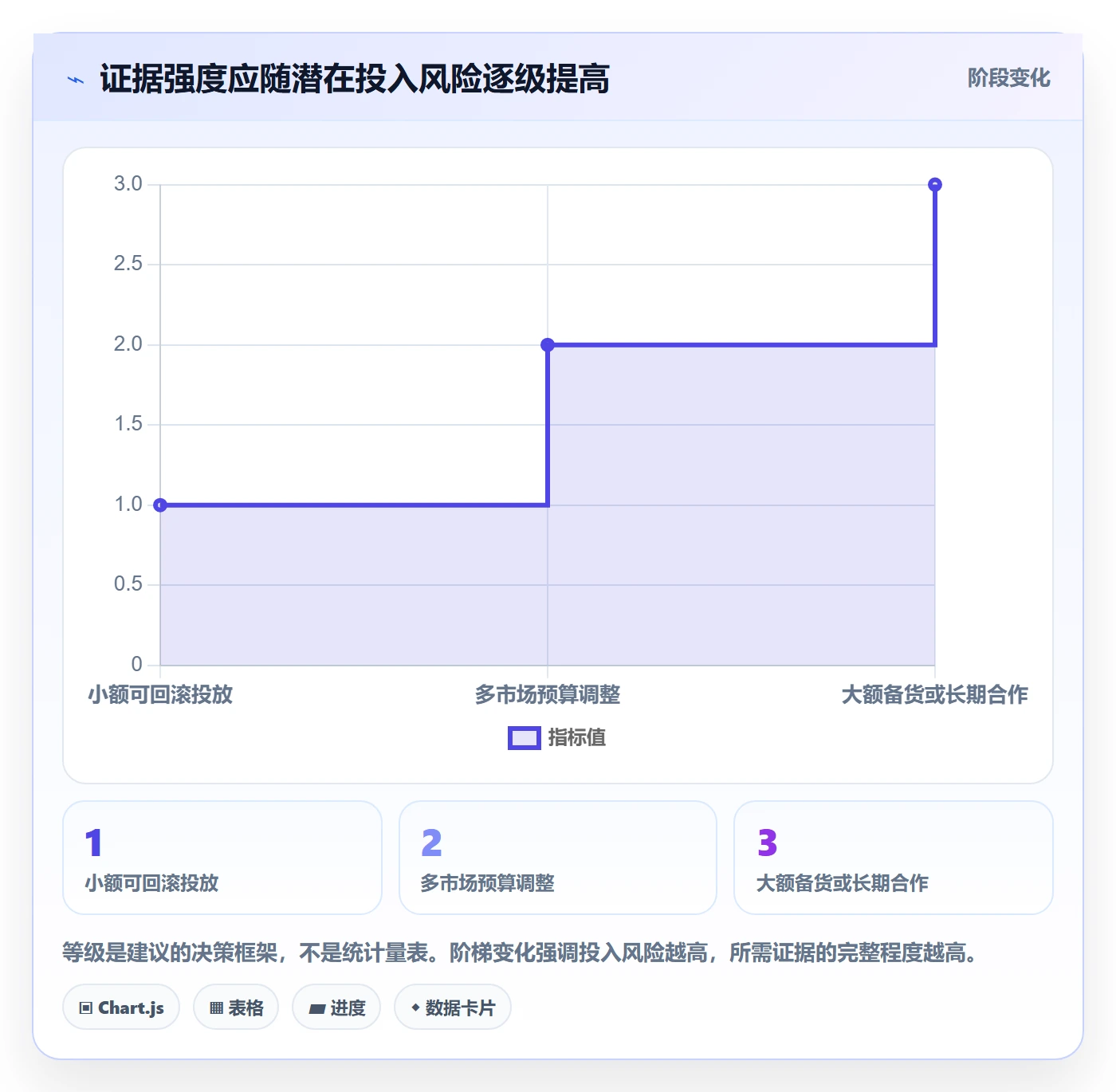
Task: Click the 阶段变化 label in header
Action: (1008, 78)
